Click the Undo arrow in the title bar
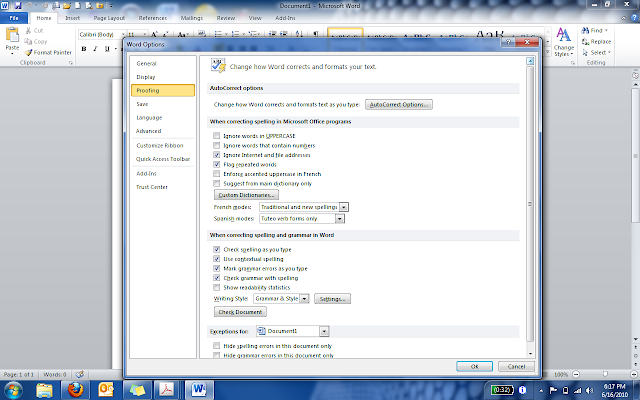 coord(29,6)
